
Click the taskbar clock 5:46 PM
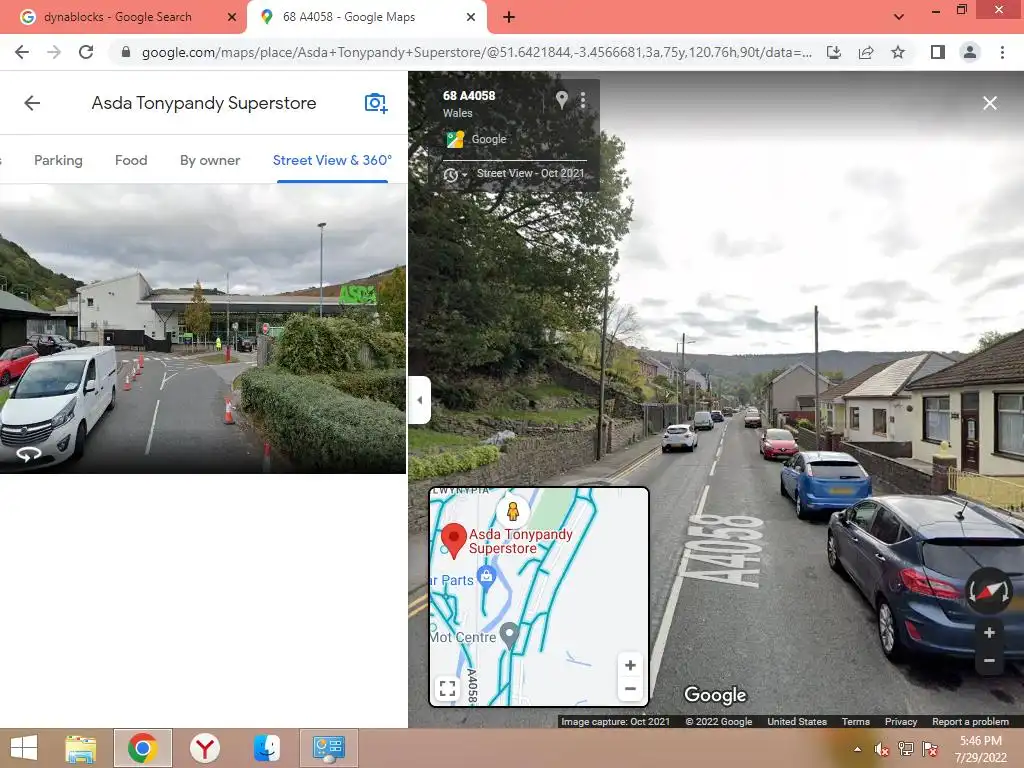click(980, 741)
